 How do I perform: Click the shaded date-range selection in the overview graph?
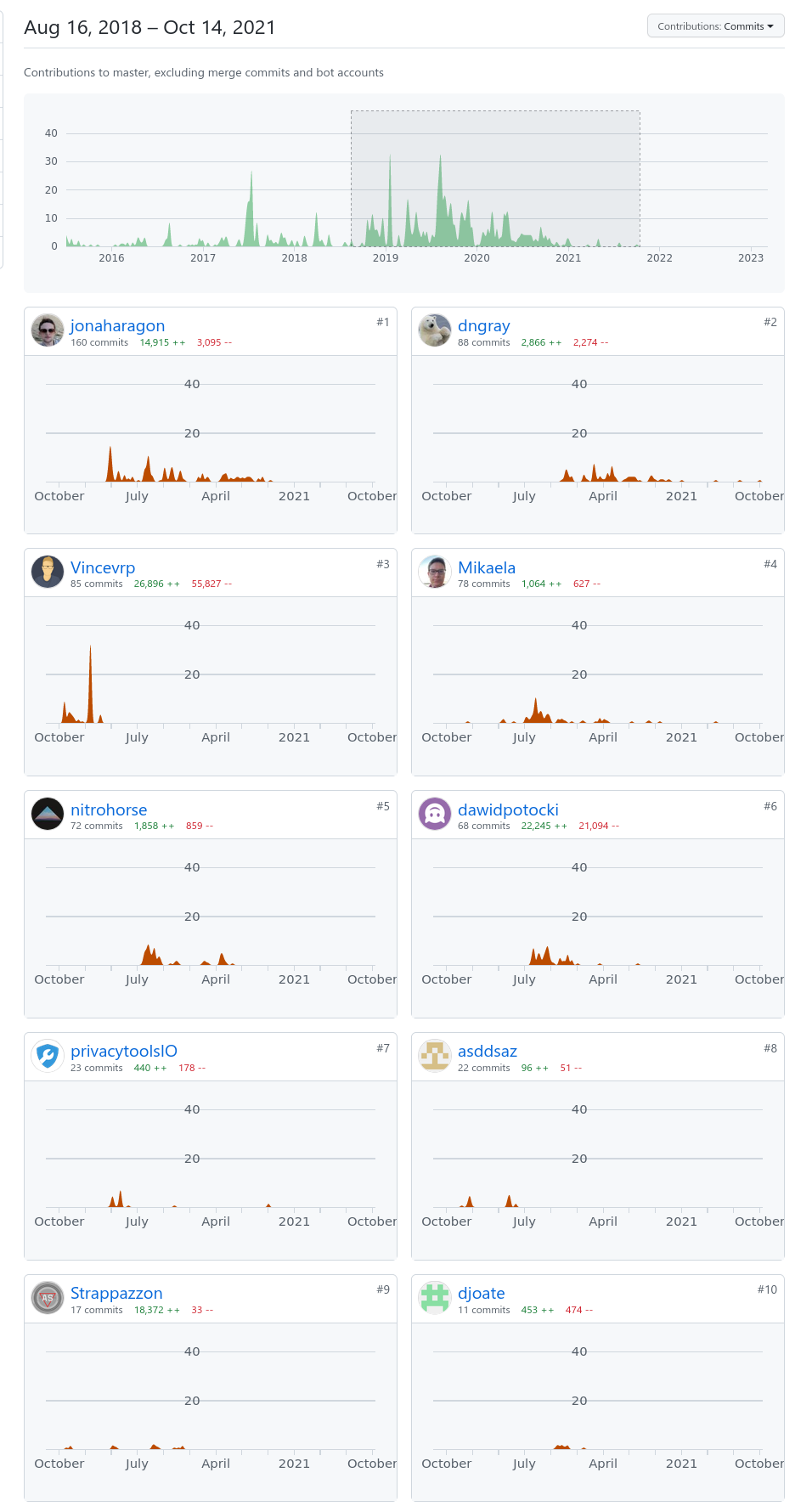(495, 178)
